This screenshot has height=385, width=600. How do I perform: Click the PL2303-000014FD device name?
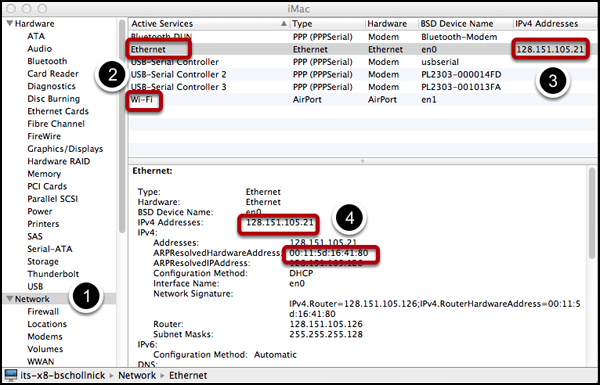(x=461, y=74)
